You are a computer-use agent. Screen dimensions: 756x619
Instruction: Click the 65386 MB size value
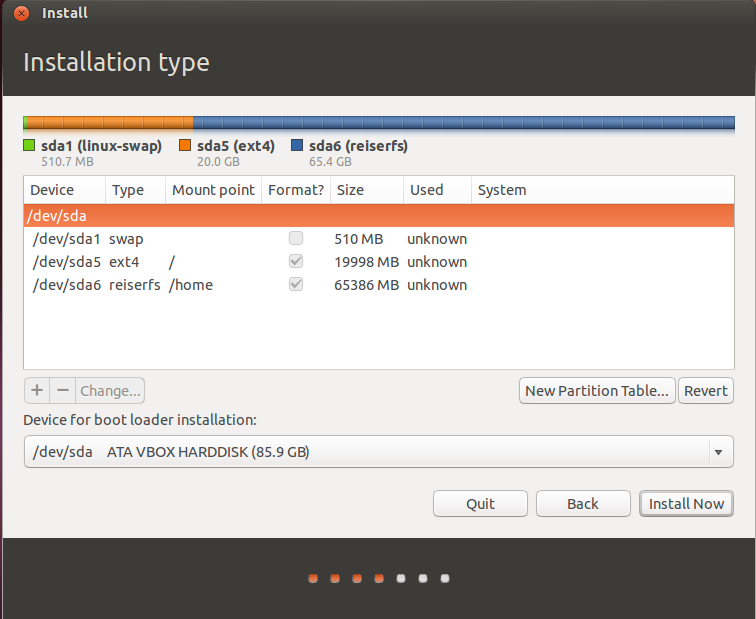(366, 285)
